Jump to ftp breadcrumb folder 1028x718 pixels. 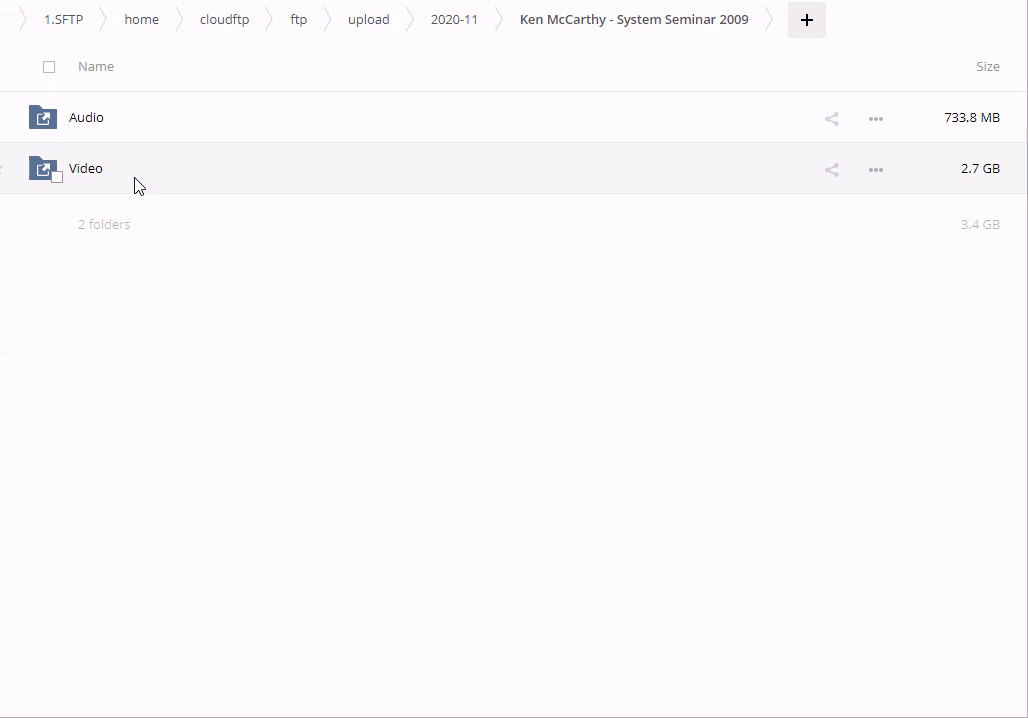click(x=298, y=20)
